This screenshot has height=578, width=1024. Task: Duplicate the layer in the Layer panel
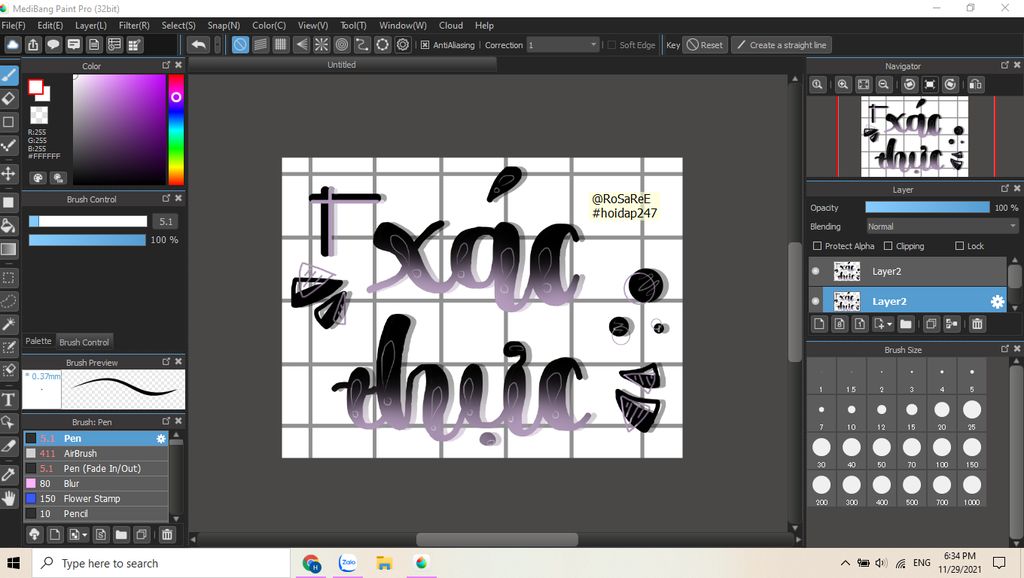(931, 324)
